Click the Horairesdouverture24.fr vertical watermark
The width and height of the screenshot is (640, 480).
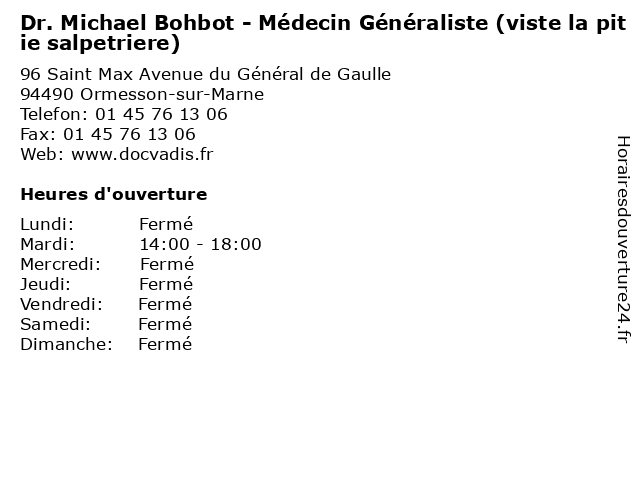tap(623, 239)
